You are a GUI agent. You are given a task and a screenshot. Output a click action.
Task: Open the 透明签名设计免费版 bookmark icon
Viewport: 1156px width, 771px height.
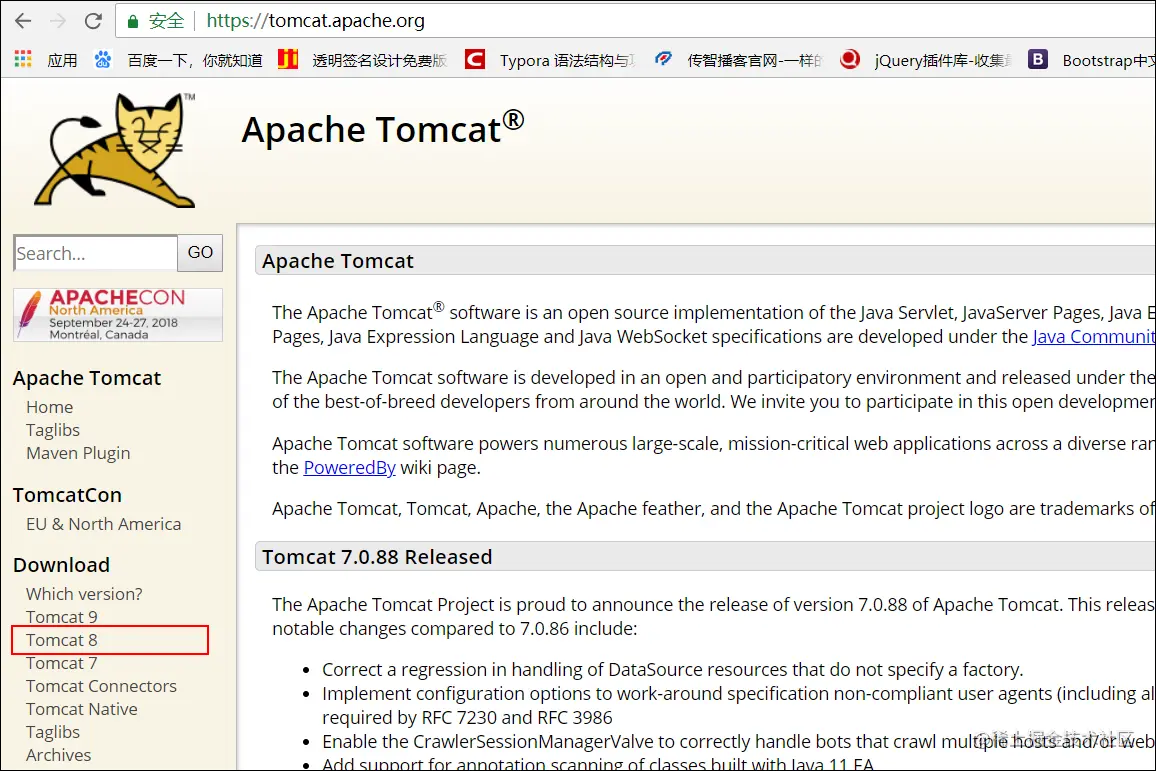(x=288, y=59)
